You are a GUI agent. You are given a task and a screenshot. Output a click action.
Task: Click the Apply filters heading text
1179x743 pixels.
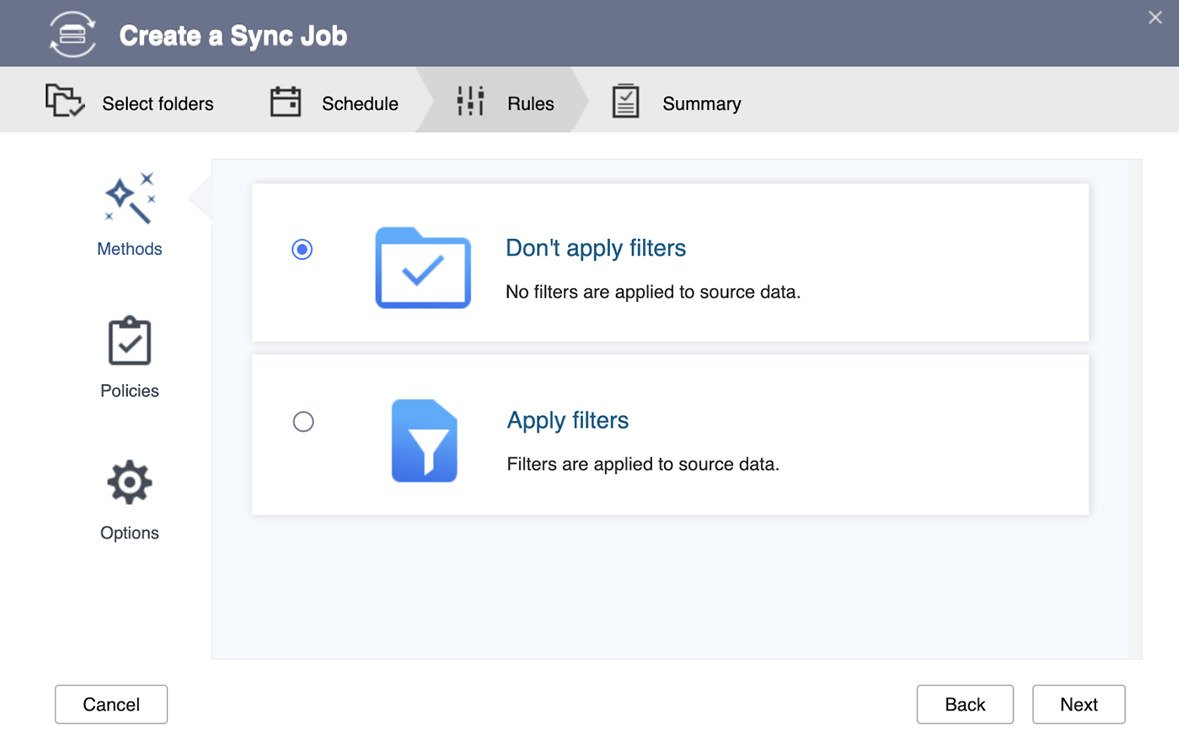[567, 420]
